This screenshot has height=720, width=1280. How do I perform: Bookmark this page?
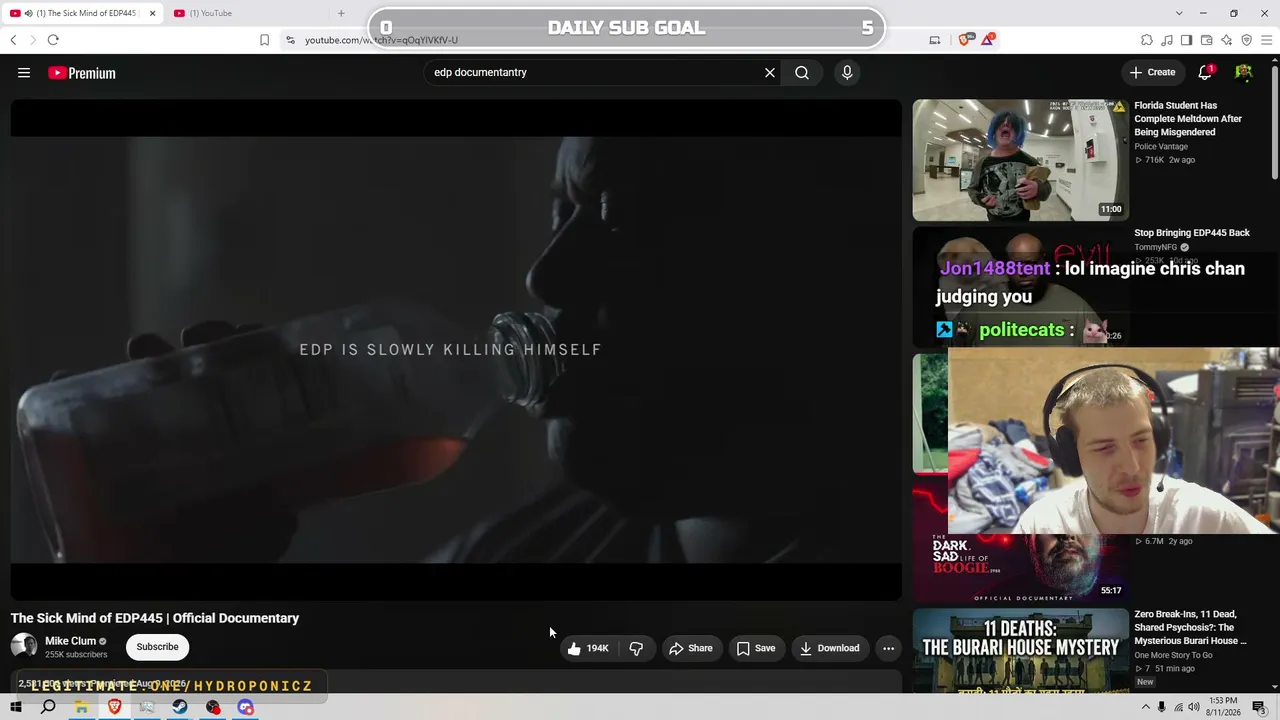(264, 40)
